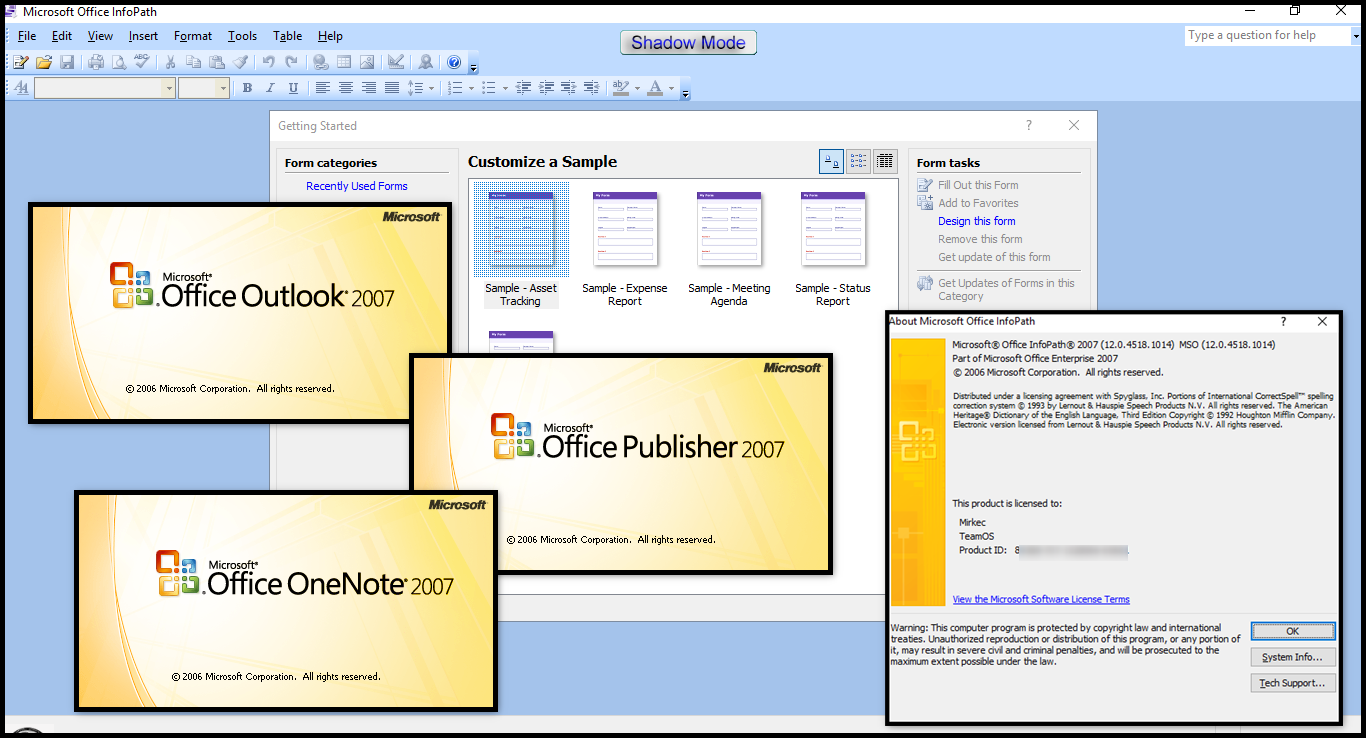Click the Open folder toolbar icon
This screenshot has width=1366, height=738.
44,62
